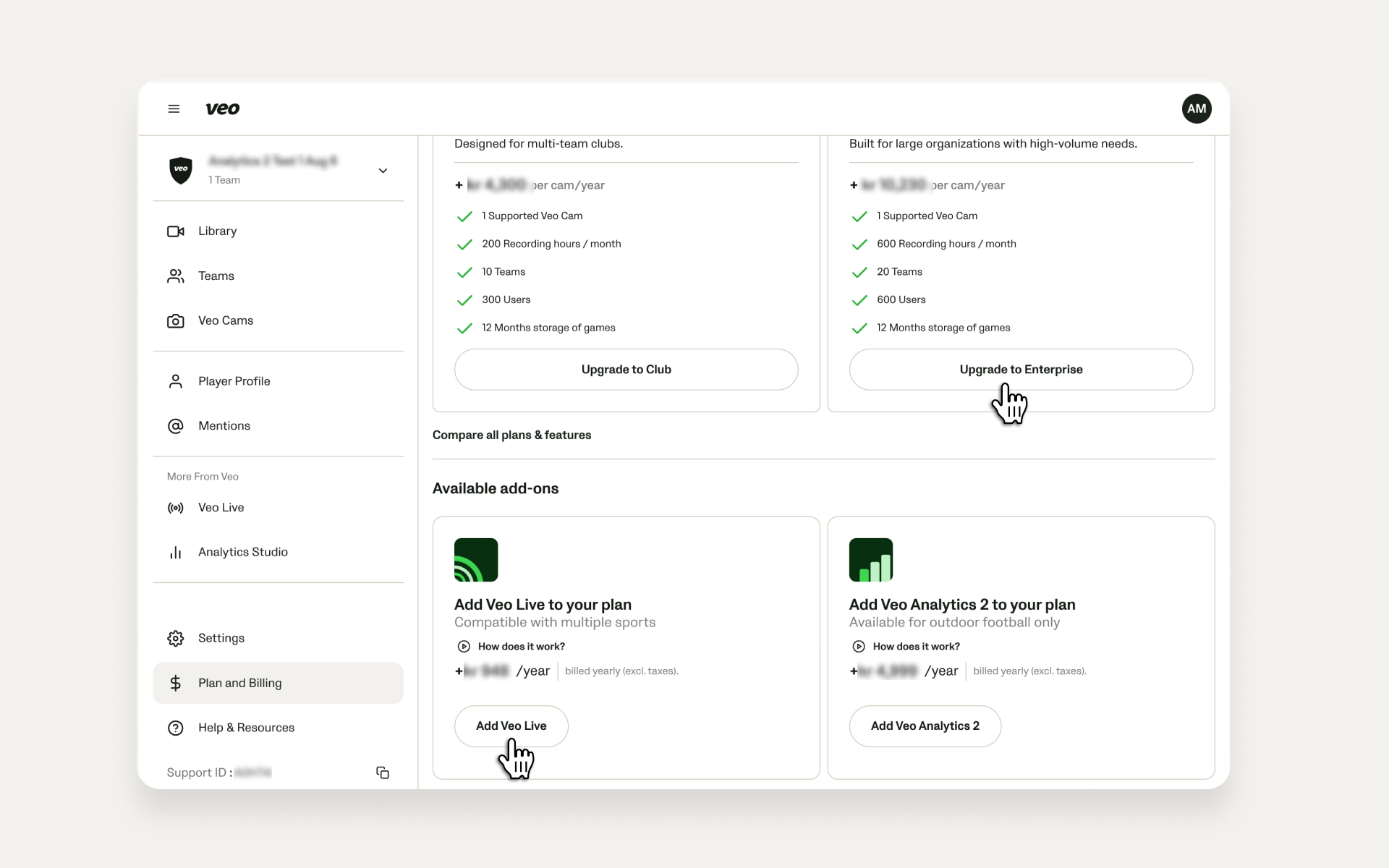Click the 600 Recording hours / month text

pyautogui.click(x=946, y=244)
